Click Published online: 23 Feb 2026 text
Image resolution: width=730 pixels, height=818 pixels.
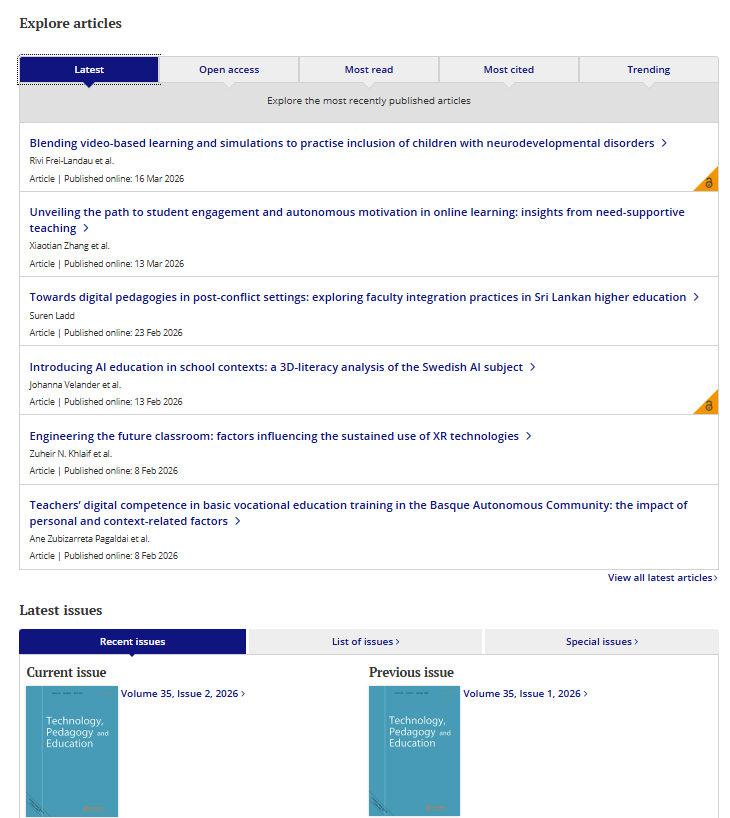coord(123,332)
